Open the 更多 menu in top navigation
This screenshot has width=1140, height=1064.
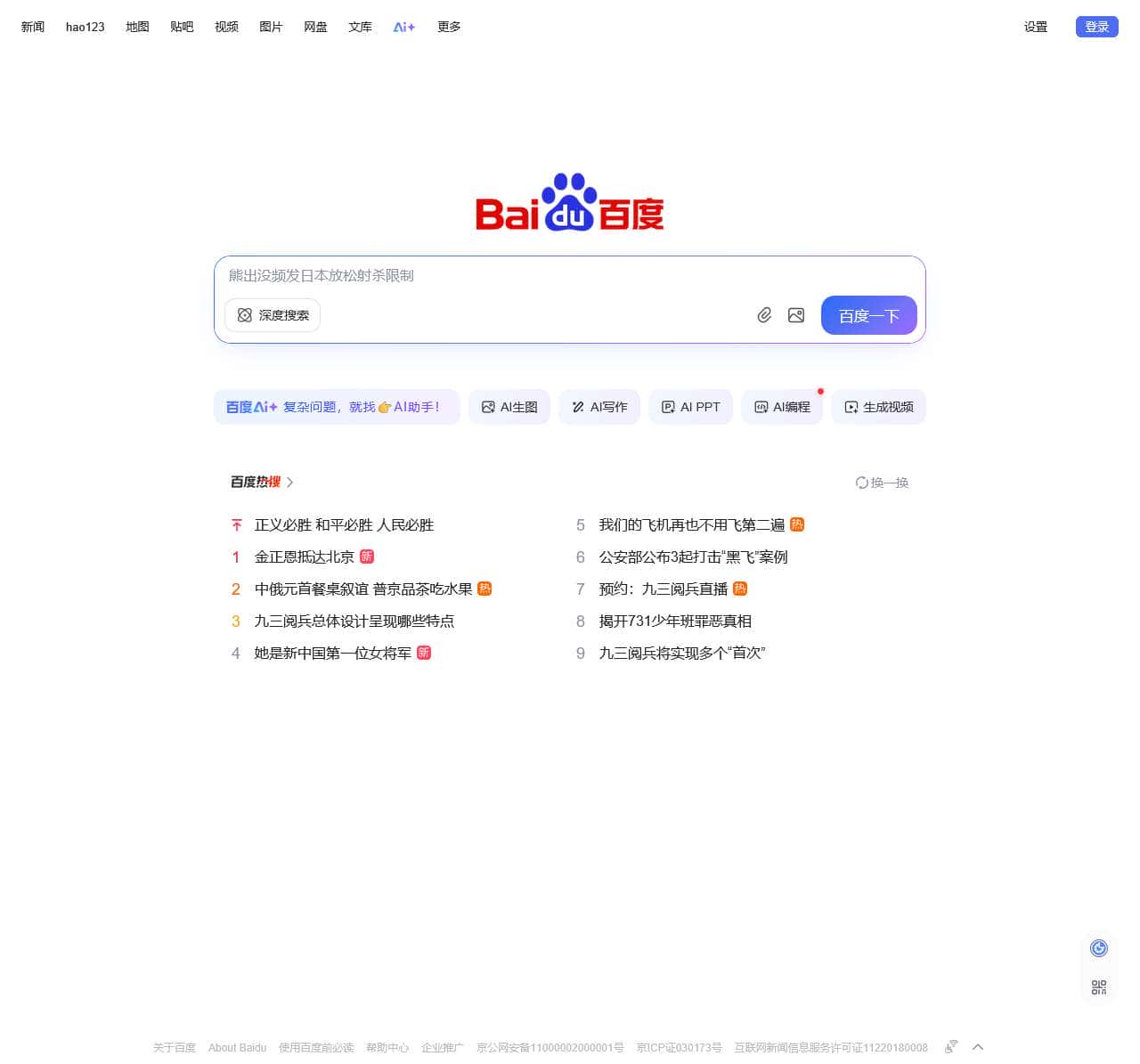pyautogui.click(x=449, y=27)
